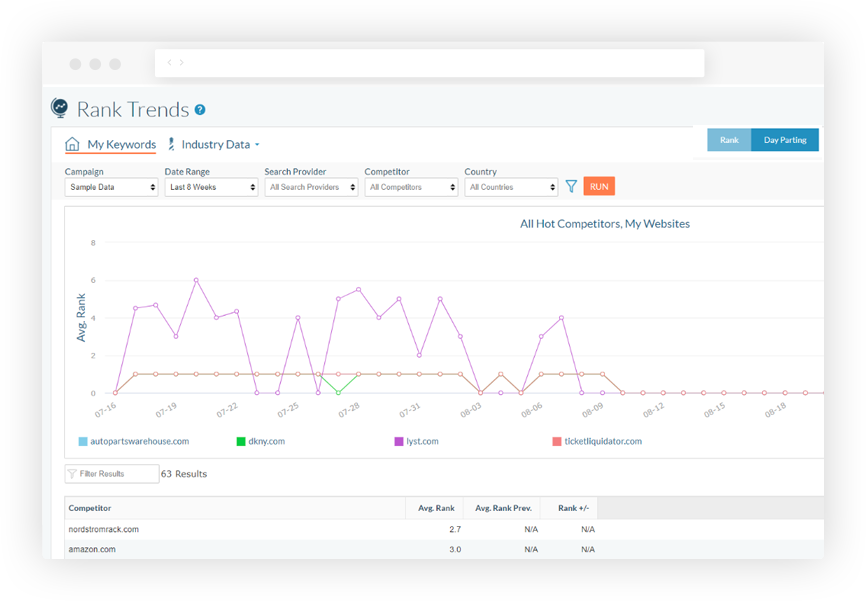Toggle the dkny.com green legend swatch
The image size is (866, 601).
[241, 441]
